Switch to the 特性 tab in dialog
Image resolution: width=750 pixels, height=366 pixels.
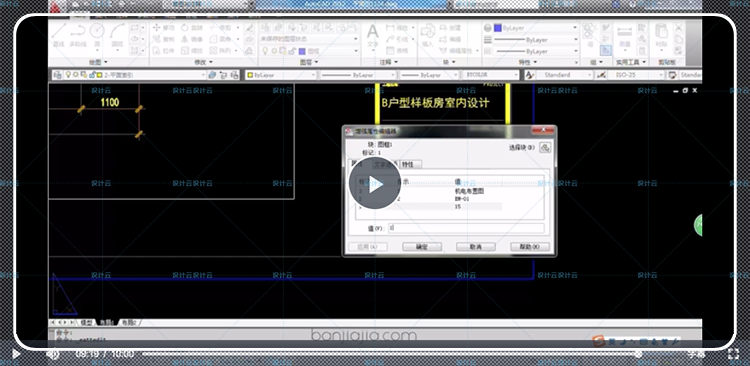tap(410, 164)
